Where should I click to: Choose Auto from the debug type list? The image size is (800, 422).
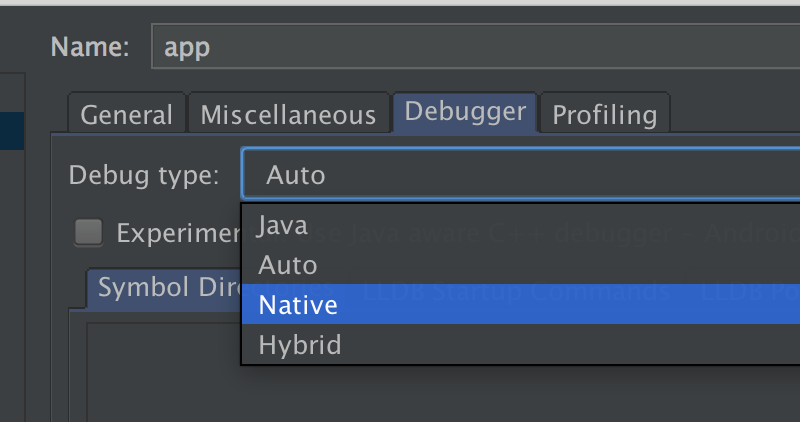point(520,265)
